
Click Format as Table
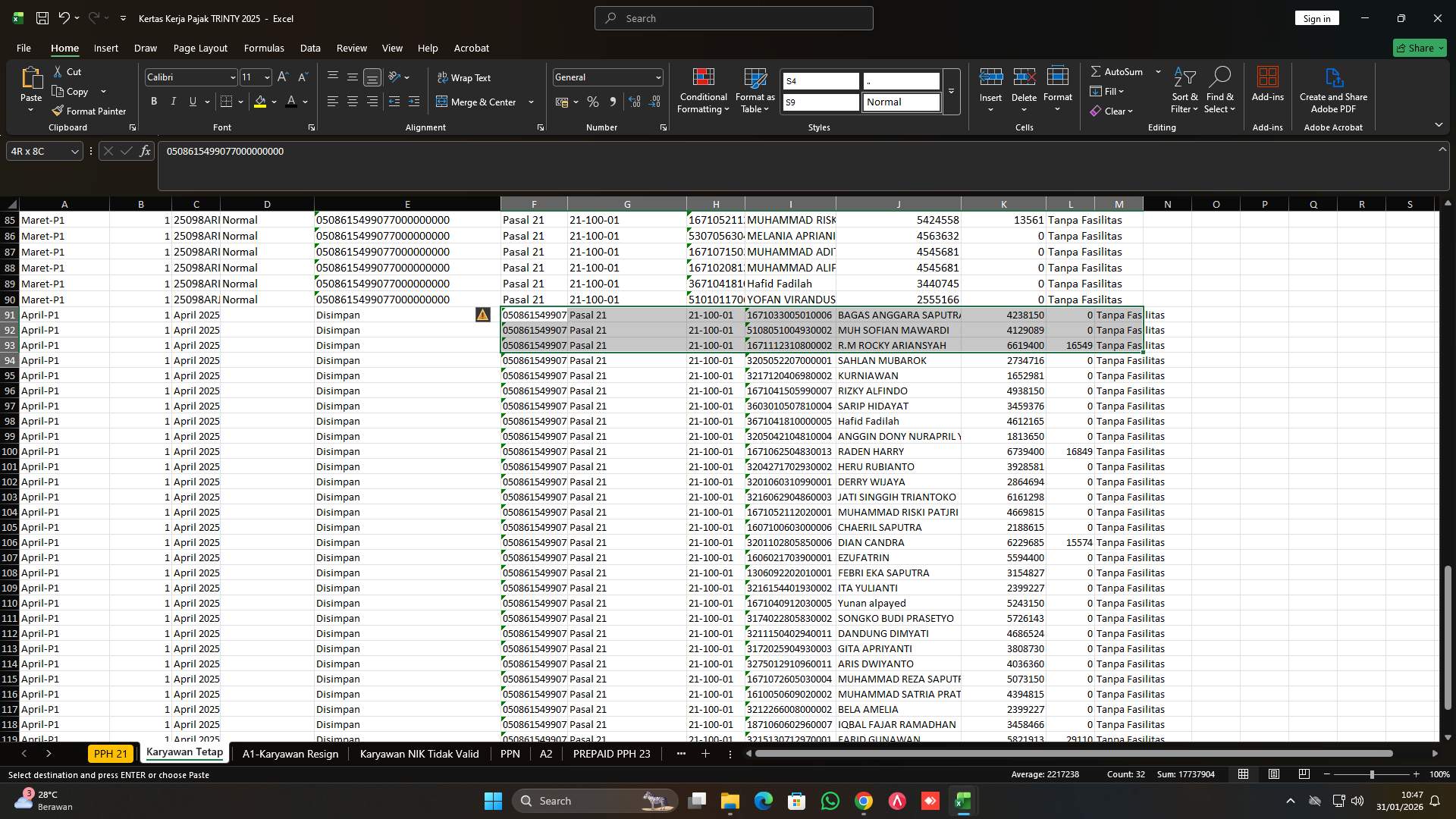pos(755,89)
